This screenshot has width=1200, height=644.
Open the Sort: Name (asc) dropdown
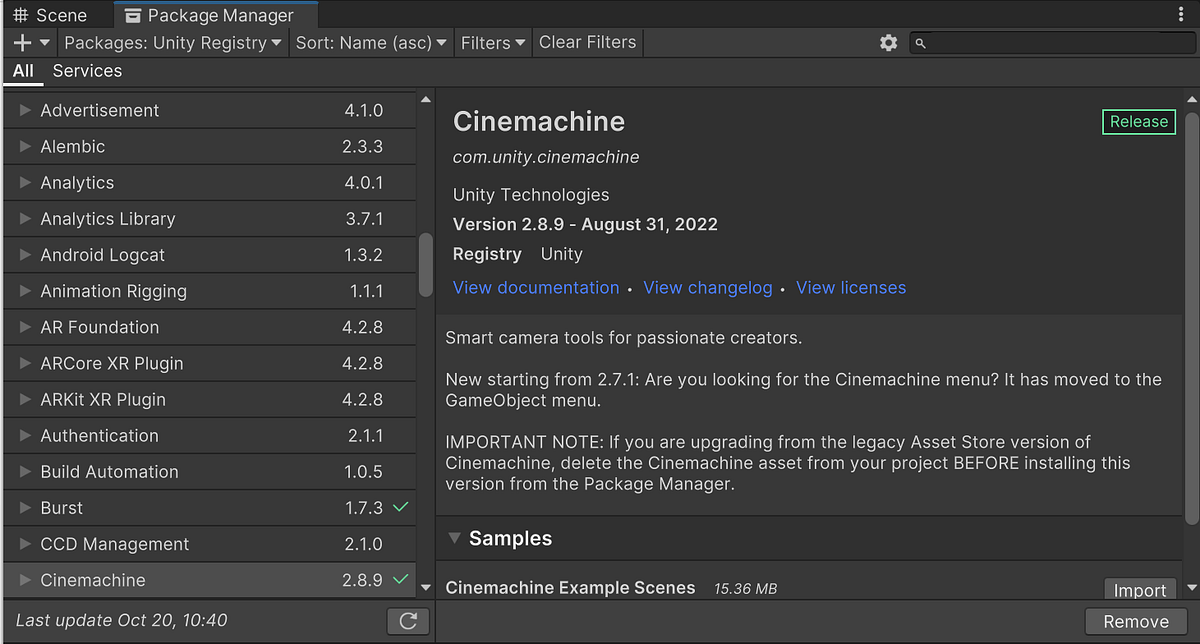pyautogui.click(x=370, y=42)
